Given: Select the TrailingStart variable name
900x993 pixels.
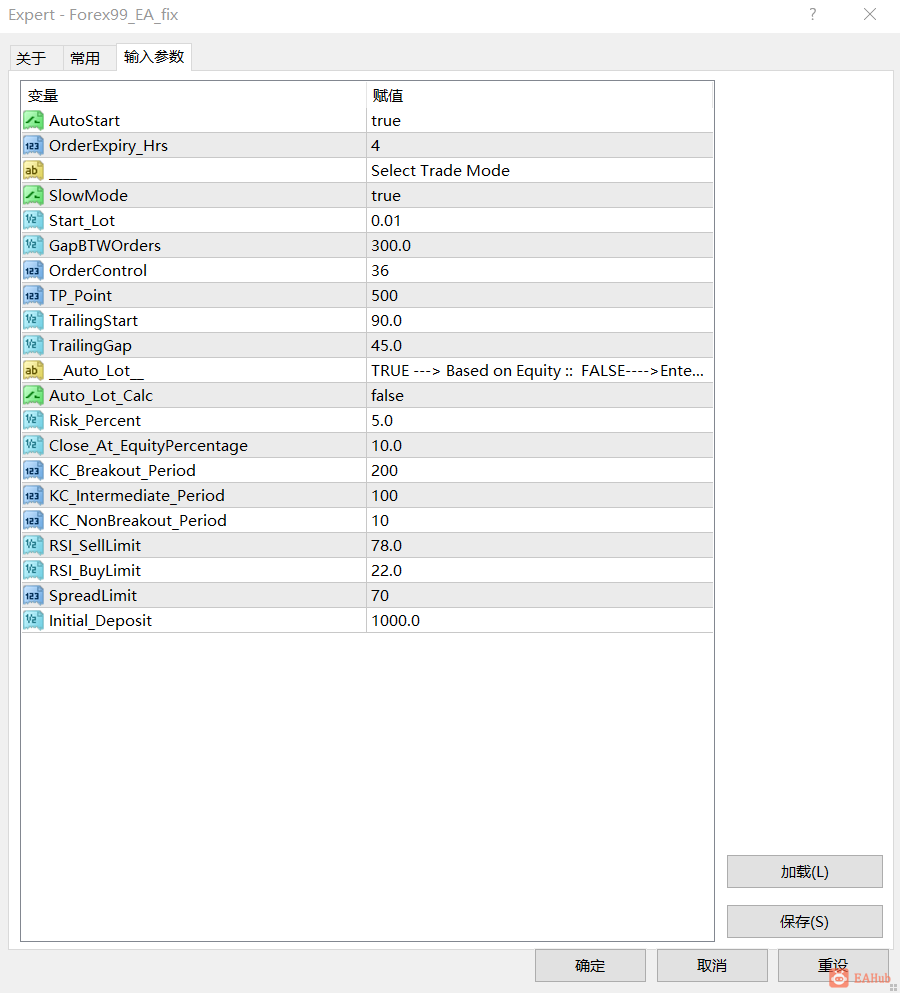Looking at the screenshot, I should click(93, 321).
